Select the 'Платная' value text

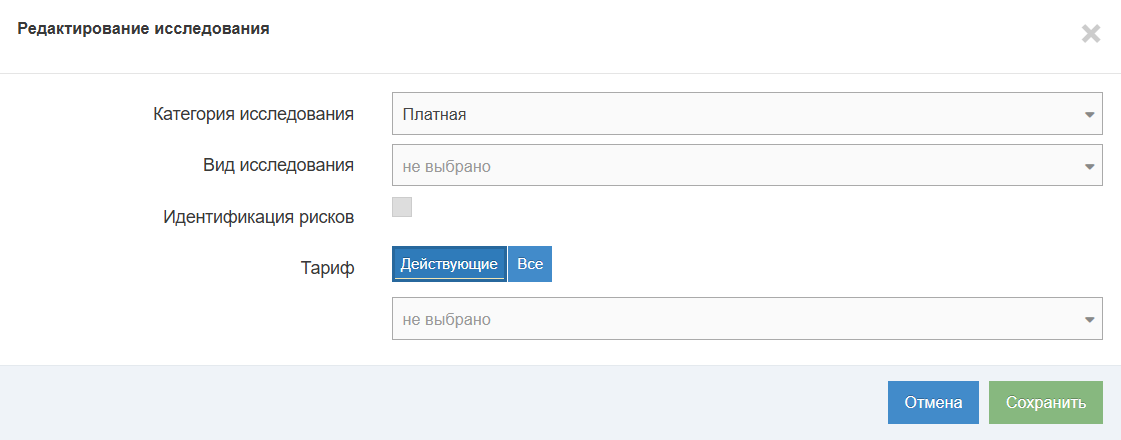pos(434,115)
